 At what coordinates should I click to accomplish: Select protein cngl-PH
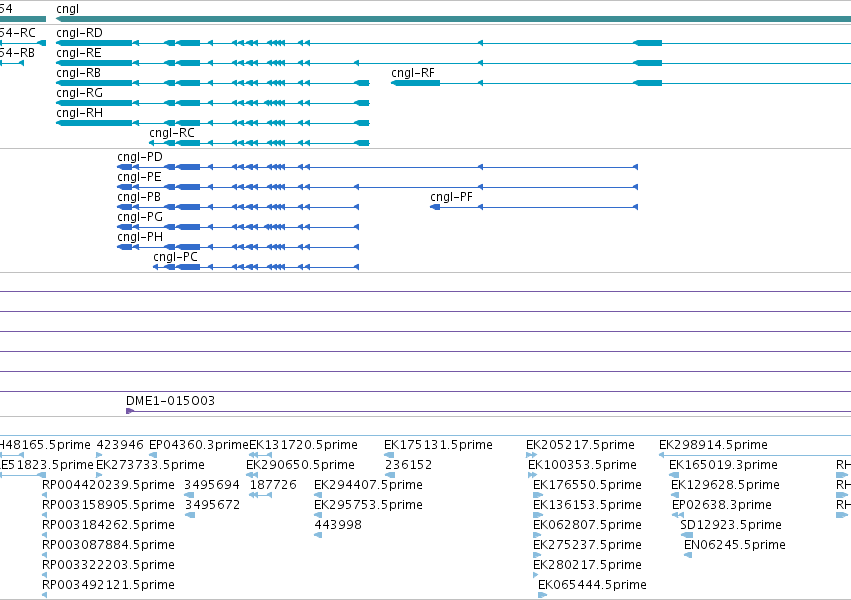click(x=238, y=247)
